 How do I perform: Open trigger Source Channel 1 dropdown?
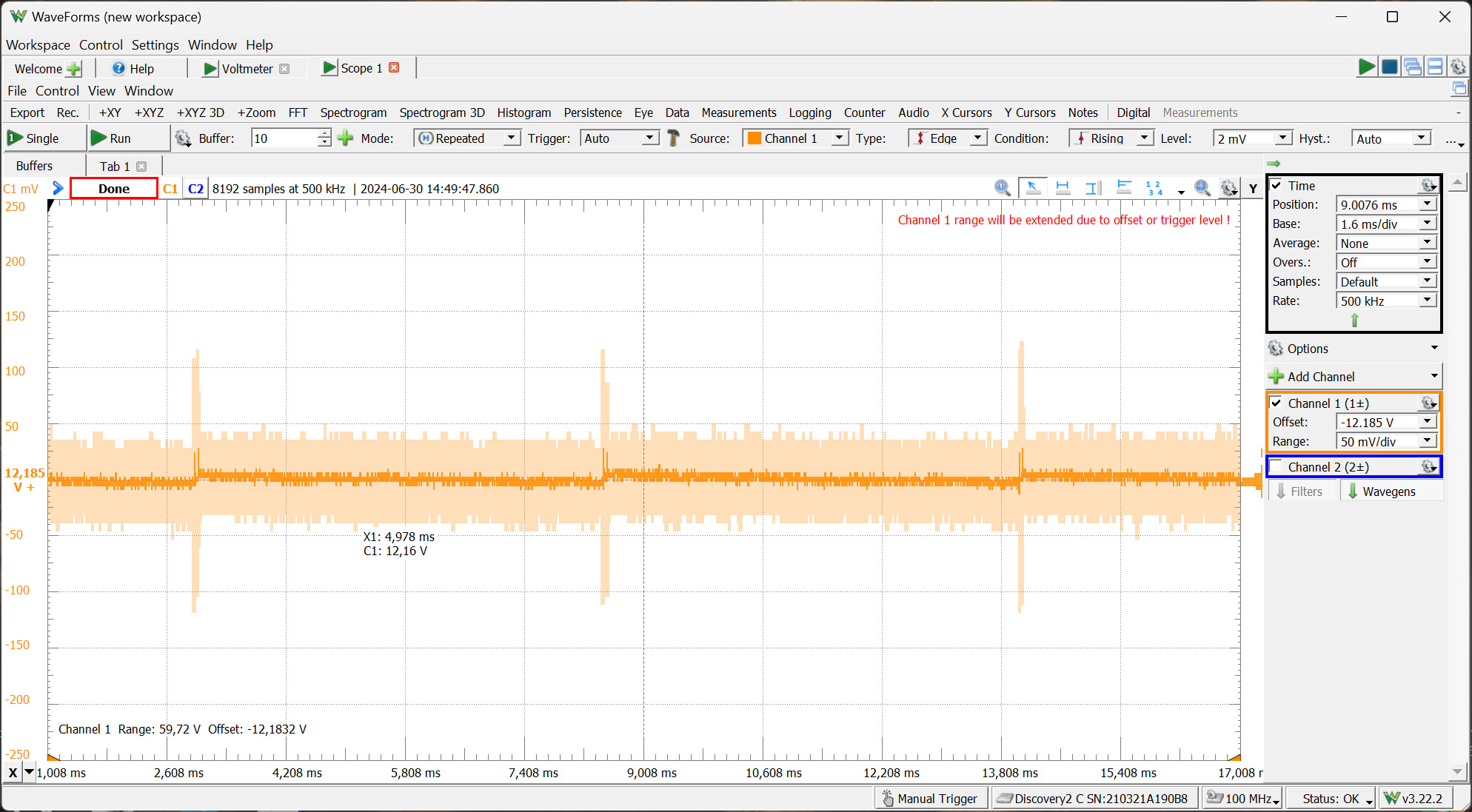839,138
